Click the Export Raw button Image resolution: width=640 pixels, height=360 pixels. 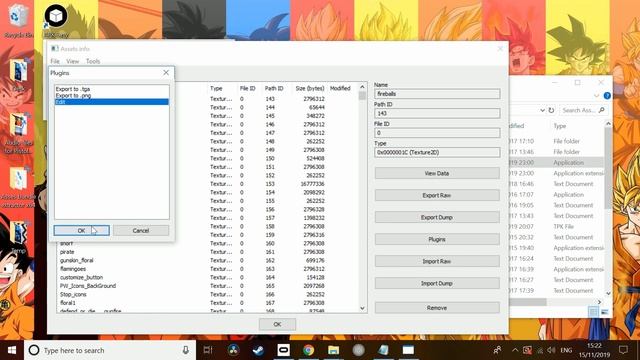(x=437, y=195)
